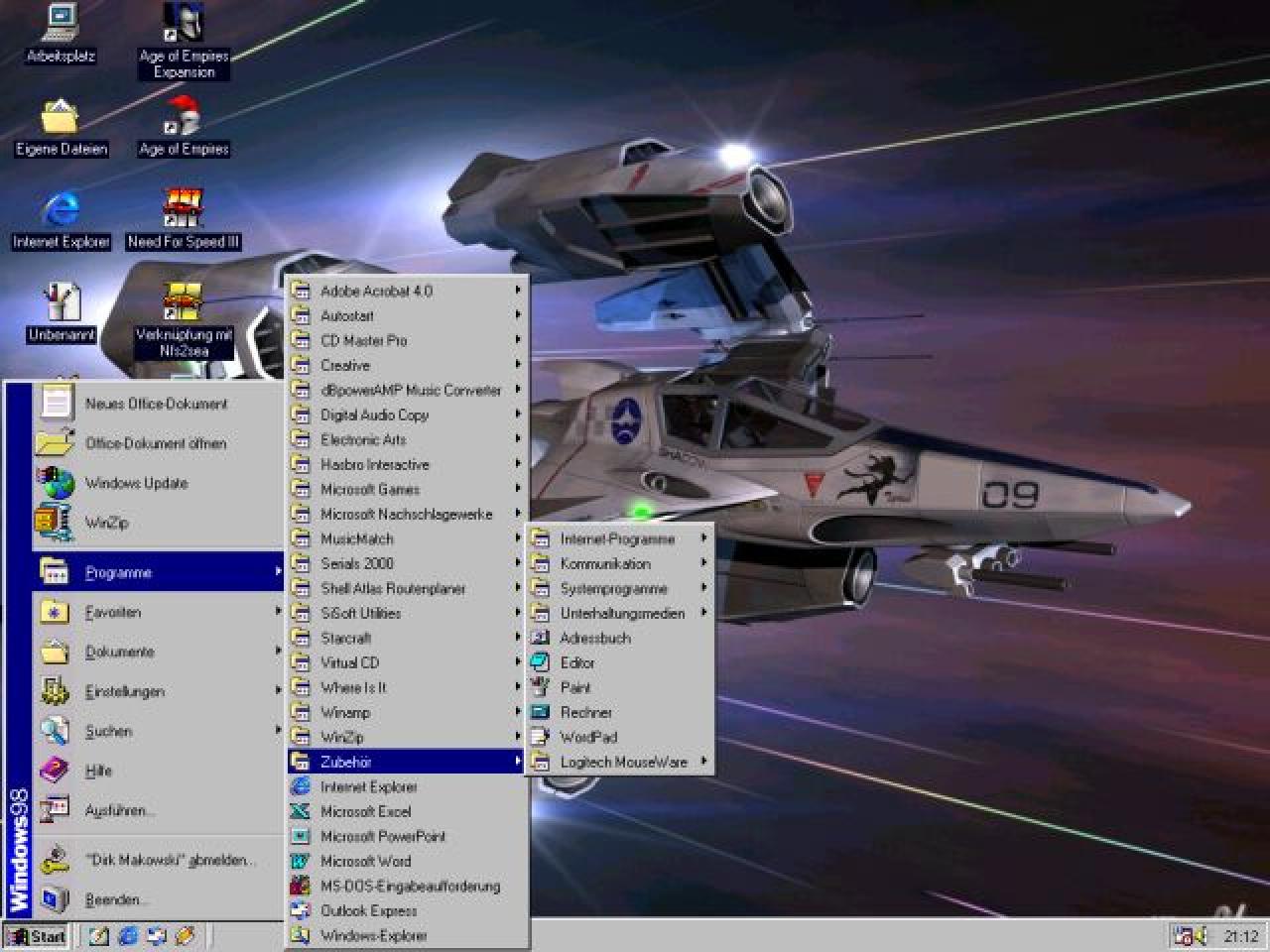Expand the Einstellungen submenu in the Start menu
1270x952 pixels.
click(x=159, y=691)
